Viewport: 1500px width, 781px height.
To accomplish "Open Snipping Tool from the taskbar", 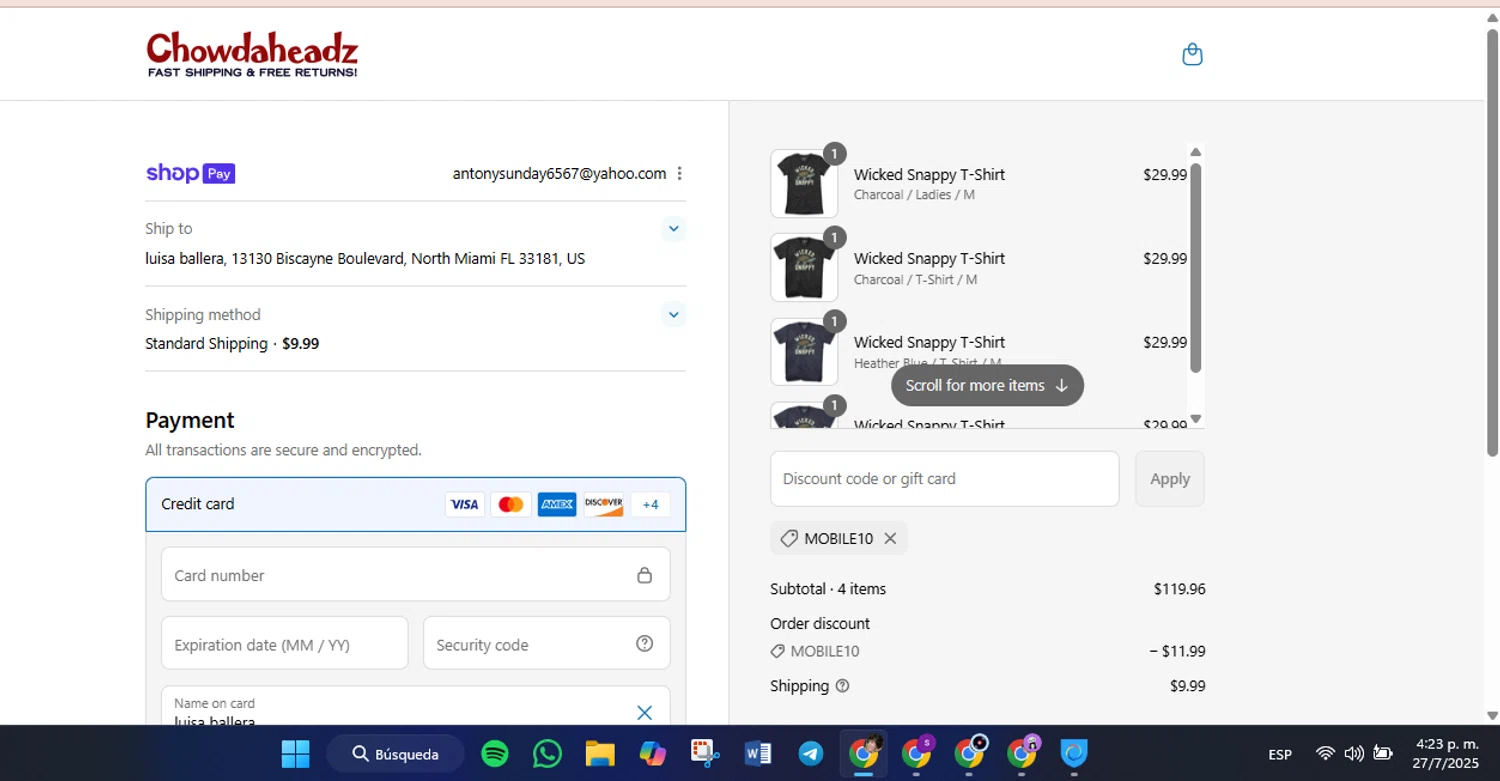I will (x=705, y=754).
